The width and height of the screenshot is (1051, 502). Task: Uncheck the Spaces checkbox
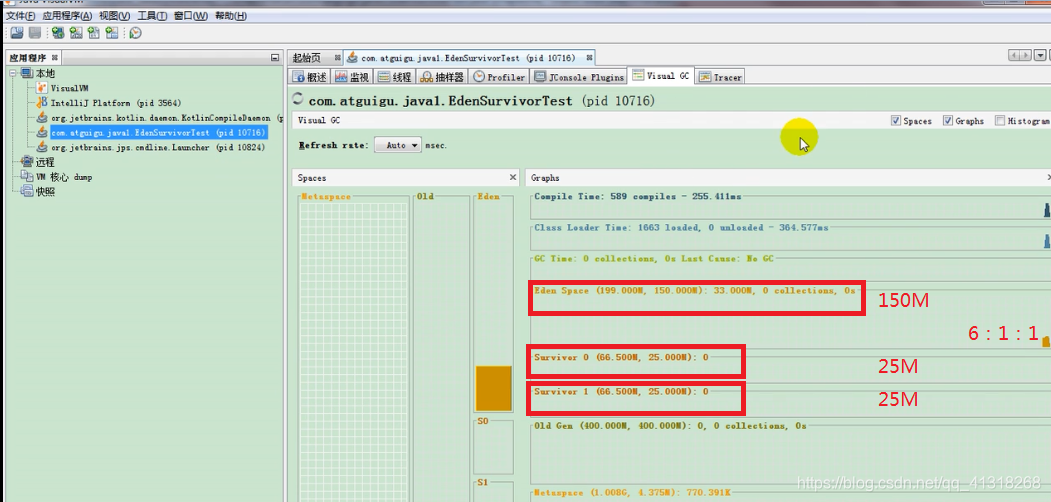click(895, 121)
